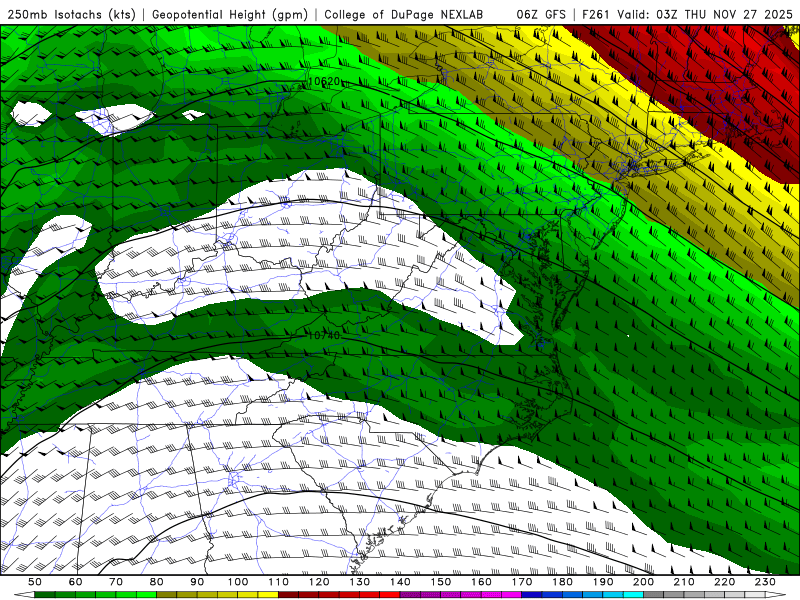This screenshot has width=800, height=600.
Task: Select the "06Z GFS" model run text
Action: tap(541, 14)
